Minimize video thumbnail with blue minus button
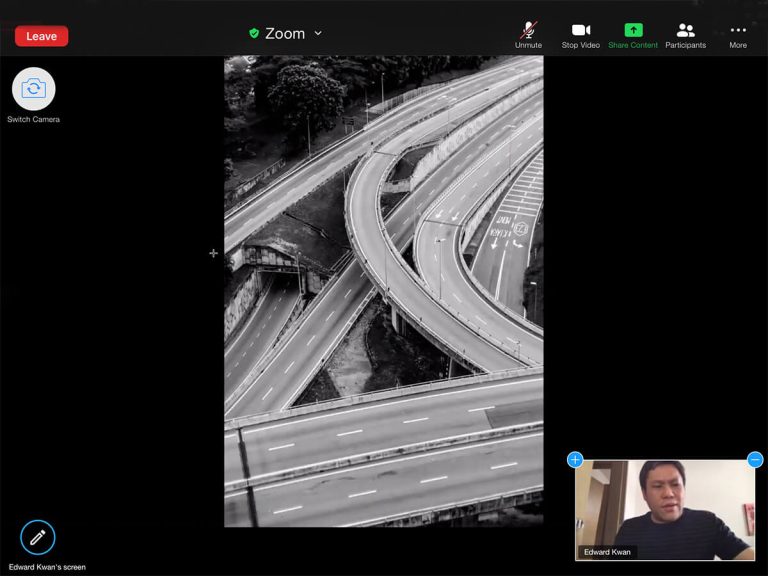 click(755, 460)
